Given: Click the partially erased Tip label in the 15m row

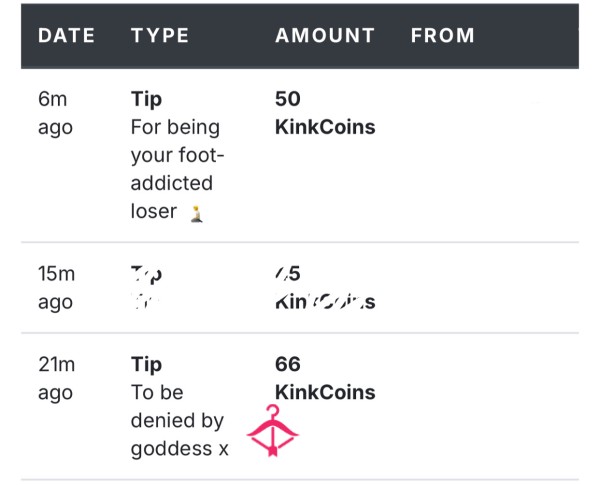Looking at the screenshot, I should pos(146,274).
